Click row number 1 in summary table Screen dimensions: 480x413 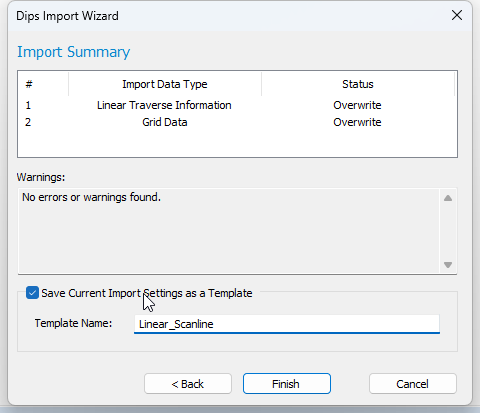(x=28, y=105)
